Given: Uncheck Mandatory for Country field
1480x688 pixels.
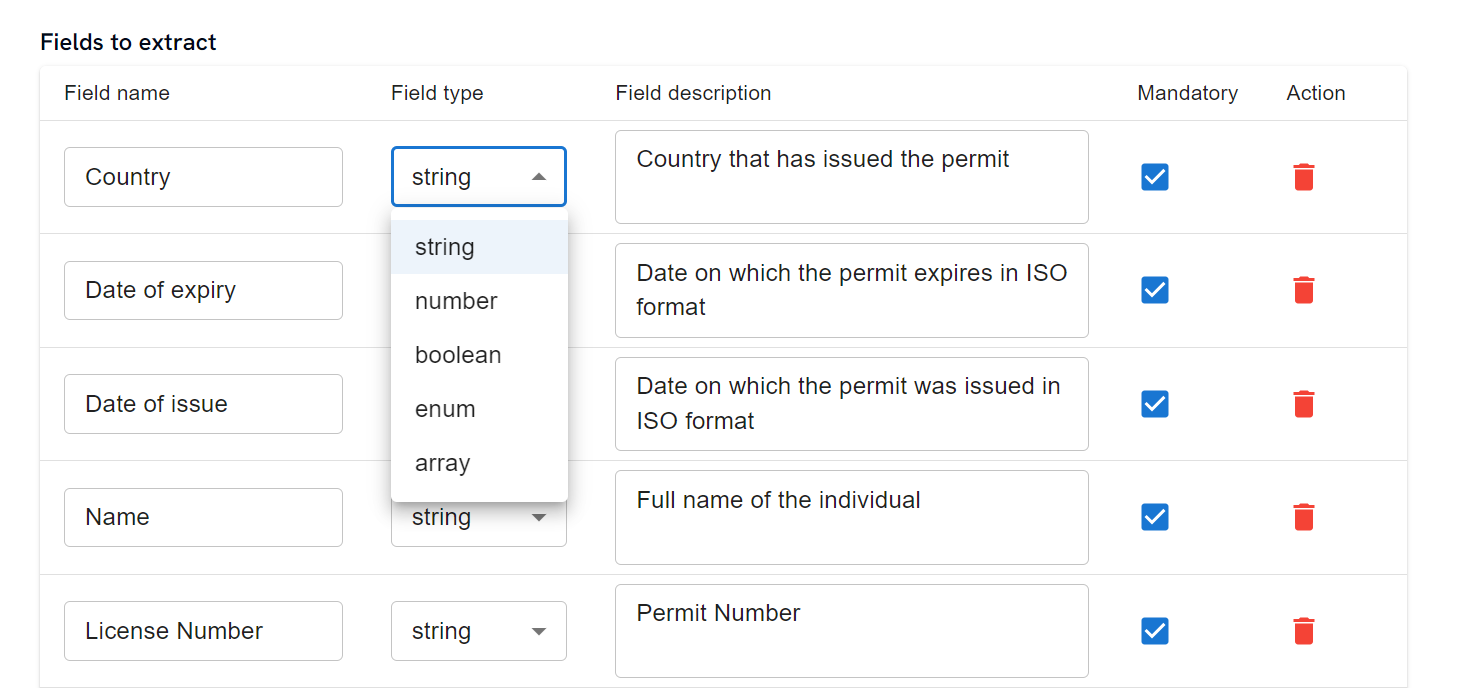Looking at the screenshot, I should coord(1154,177).
